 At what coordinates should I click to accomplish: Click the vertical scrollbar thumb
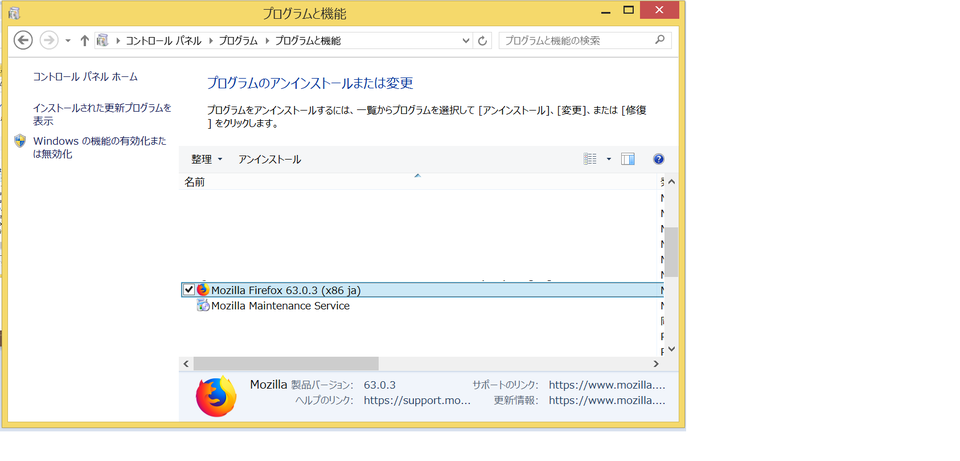point(671,252)
